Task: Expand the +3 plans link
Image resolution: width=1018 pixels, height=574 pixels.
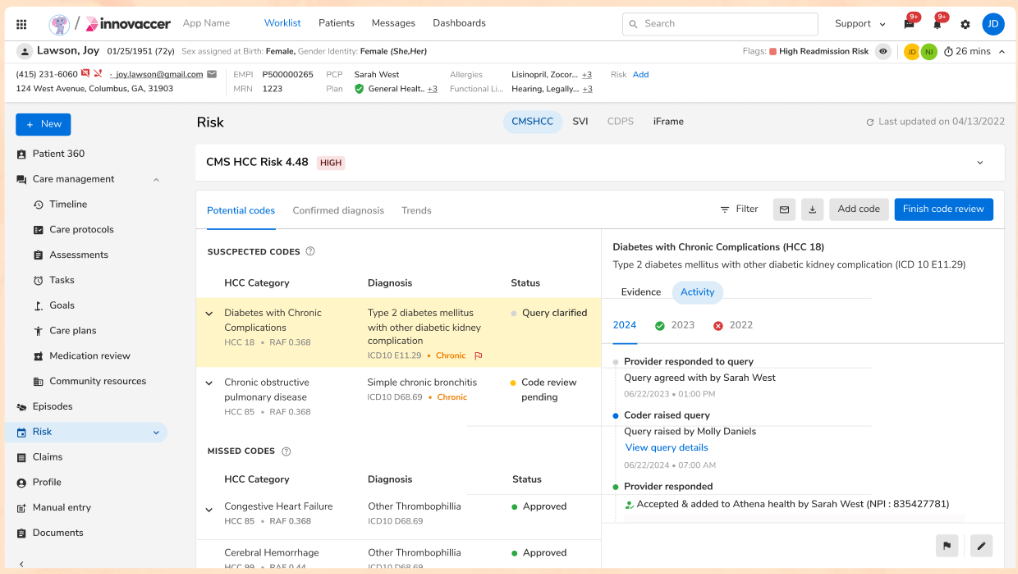Action: point(432,89)
